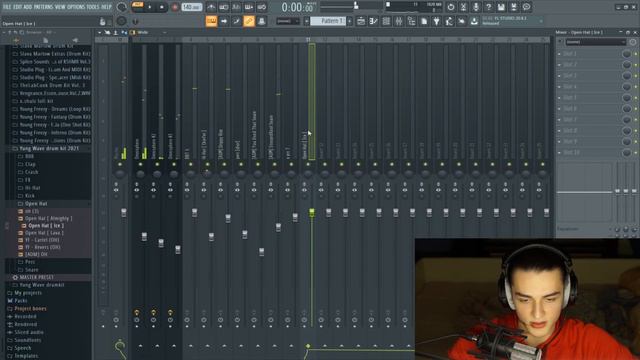
Task: Click the render audio export icon
Action: [x=514, y=7]
